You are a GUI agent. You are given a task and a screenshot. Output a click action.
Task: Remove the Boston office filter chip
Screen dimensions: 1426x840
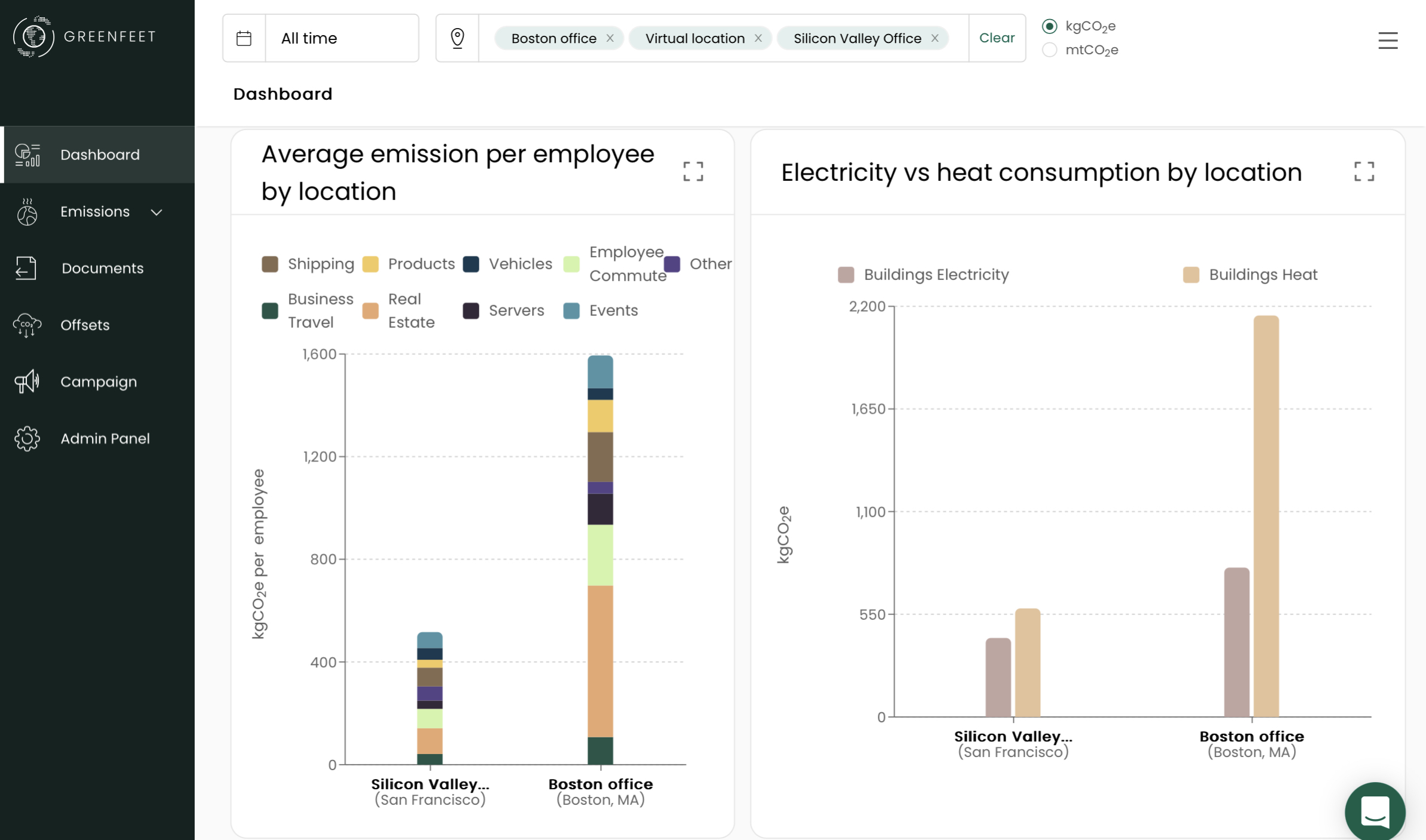tap(610, 38)
